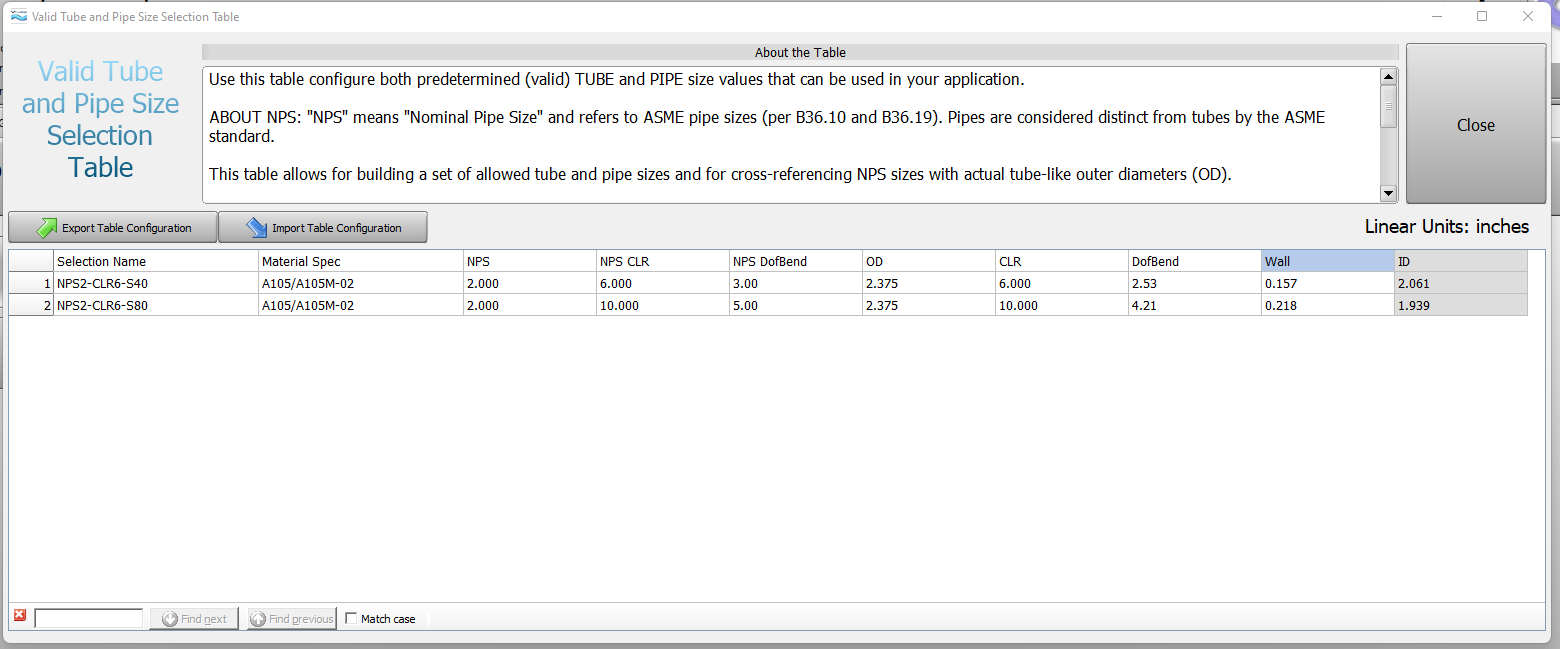1560x649 pixels.
Task: Maximize the Selection Table window
Action: [1482, 16]
